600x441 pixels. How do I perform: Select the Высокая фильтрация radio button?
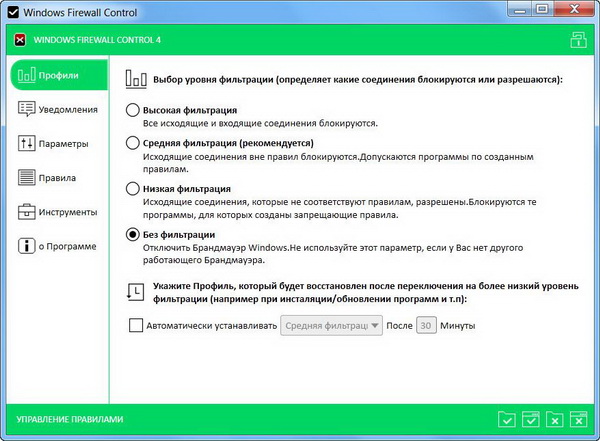(133, 110)
